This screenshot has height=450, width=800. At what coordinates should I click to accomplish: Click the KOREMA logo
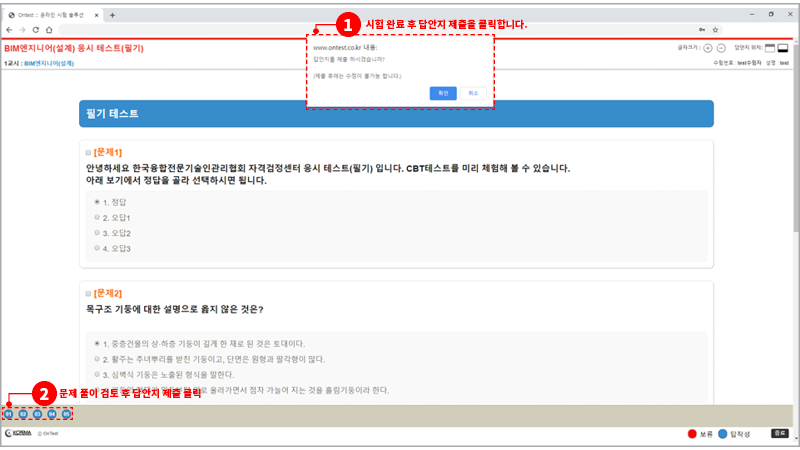tap(18, 433)
